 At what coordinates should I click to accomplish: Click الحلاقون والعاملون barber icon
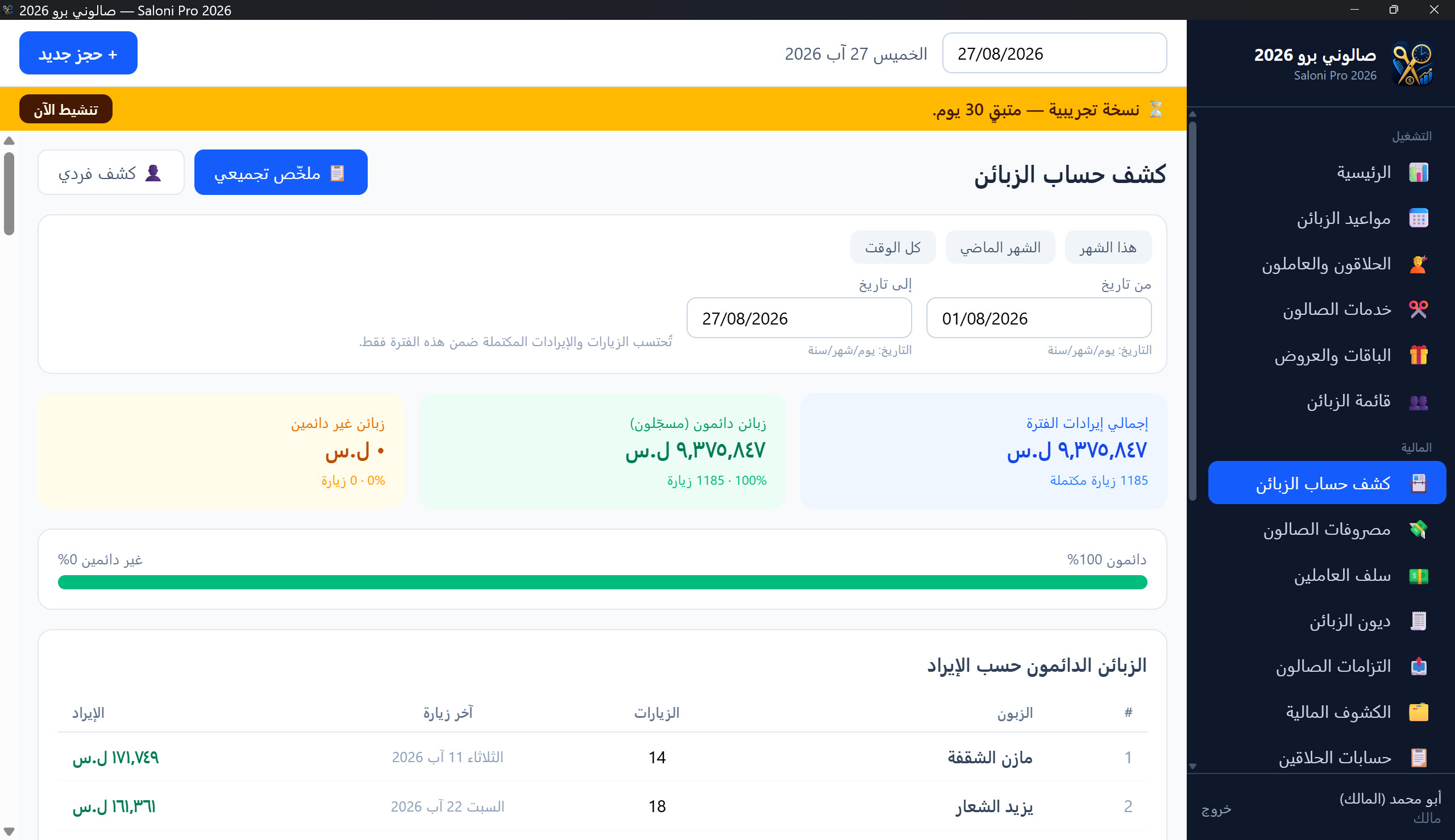[x=1418, y=264]
